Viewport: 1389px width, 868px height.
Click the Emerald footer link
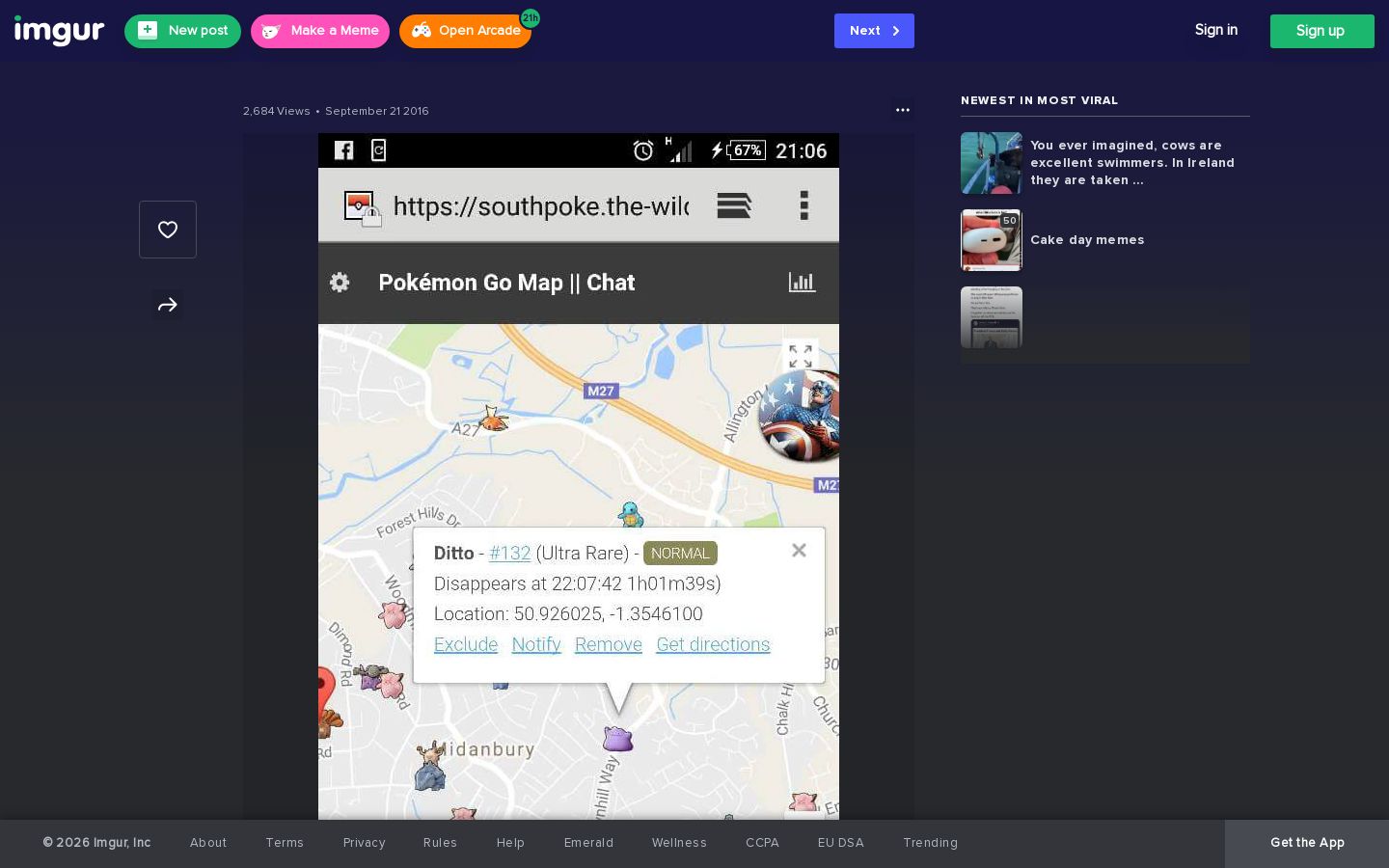588,843
